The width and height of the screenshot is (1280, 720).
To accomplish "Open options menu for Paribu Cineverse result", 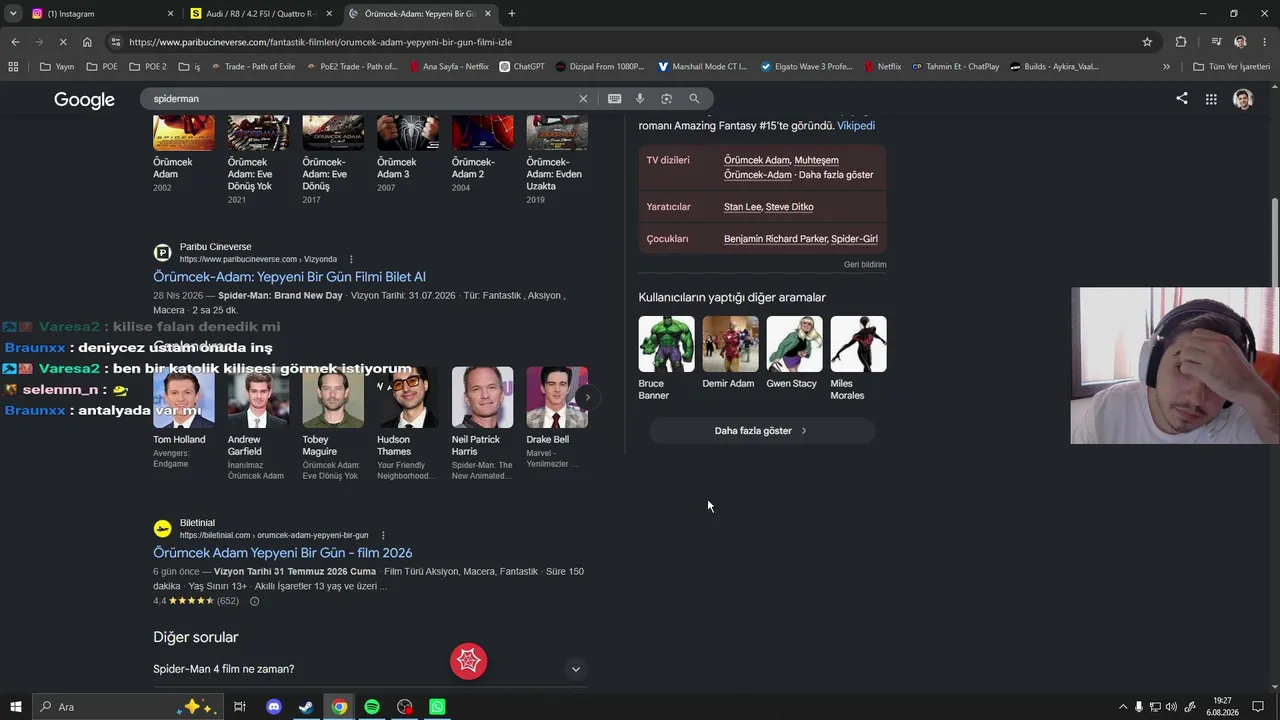I will click(351, 259).
